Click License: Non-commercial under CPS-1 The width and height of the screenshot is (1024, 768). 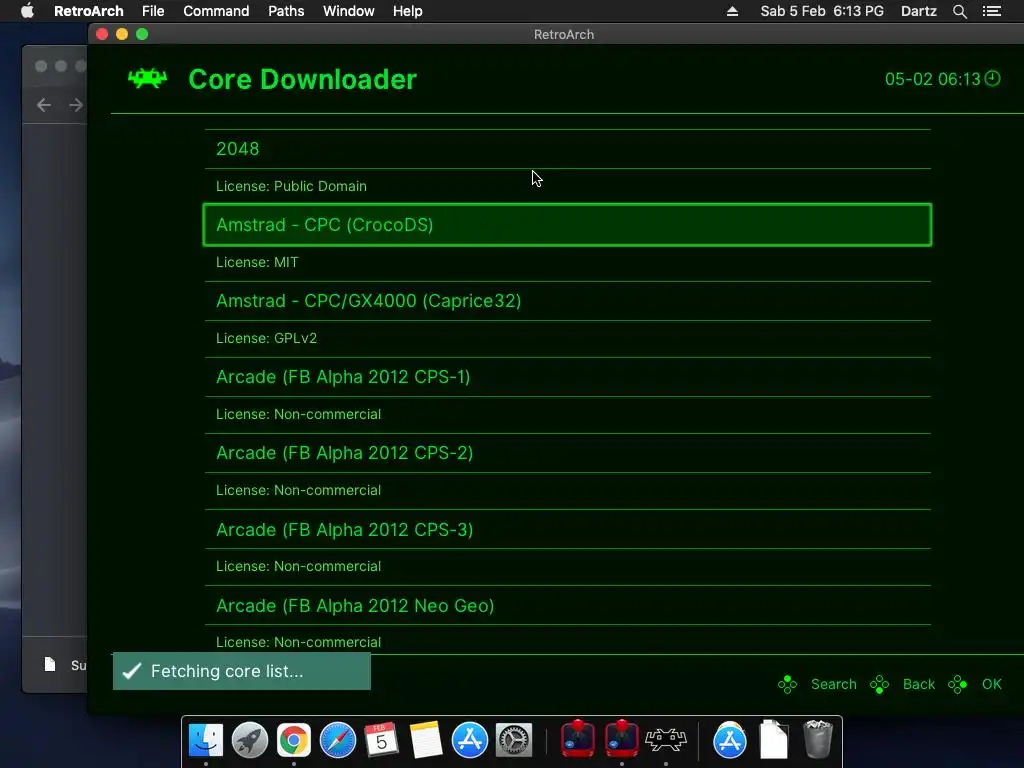point(298,414)
